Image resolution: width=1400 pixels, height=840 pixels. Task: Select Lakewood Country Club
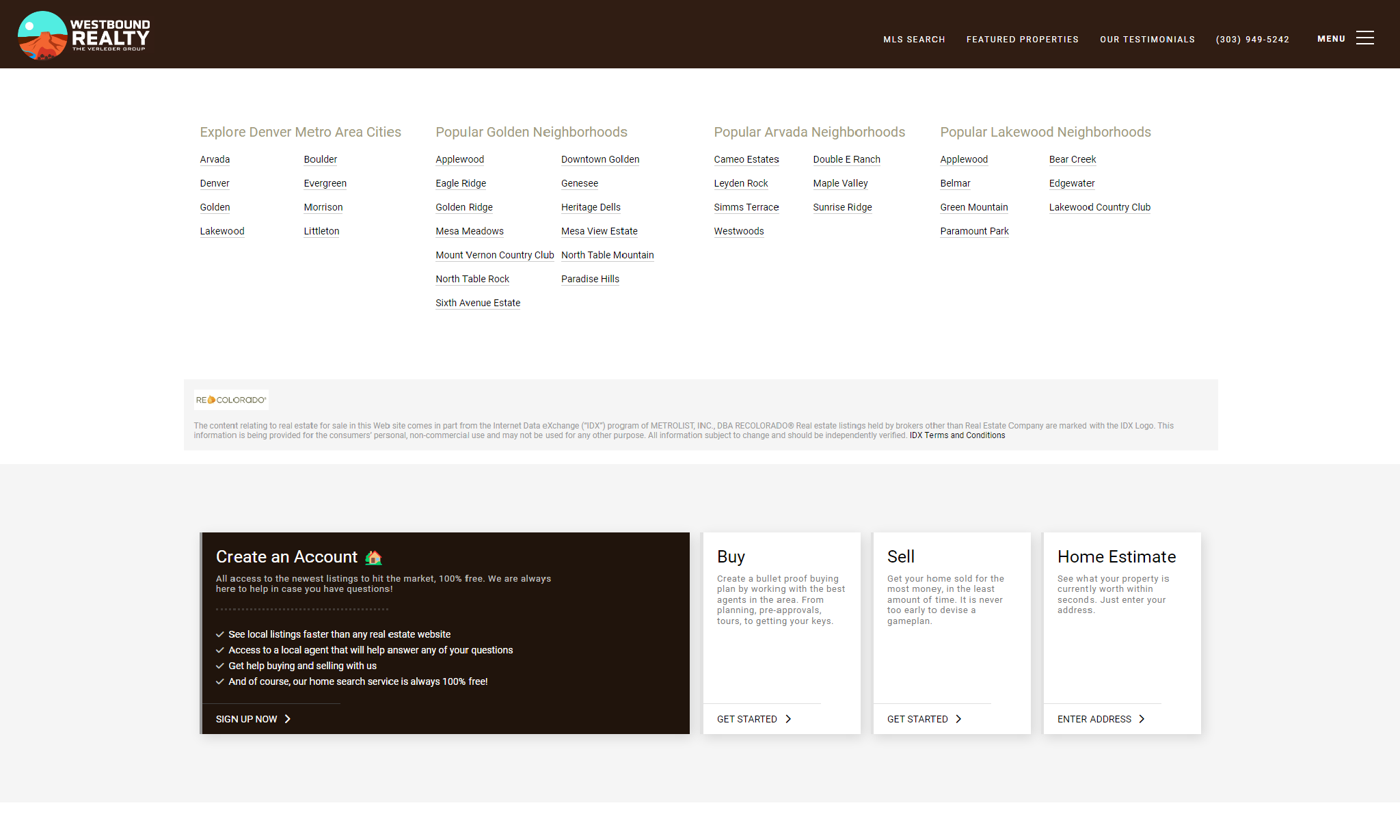(x=1099, y=207)
